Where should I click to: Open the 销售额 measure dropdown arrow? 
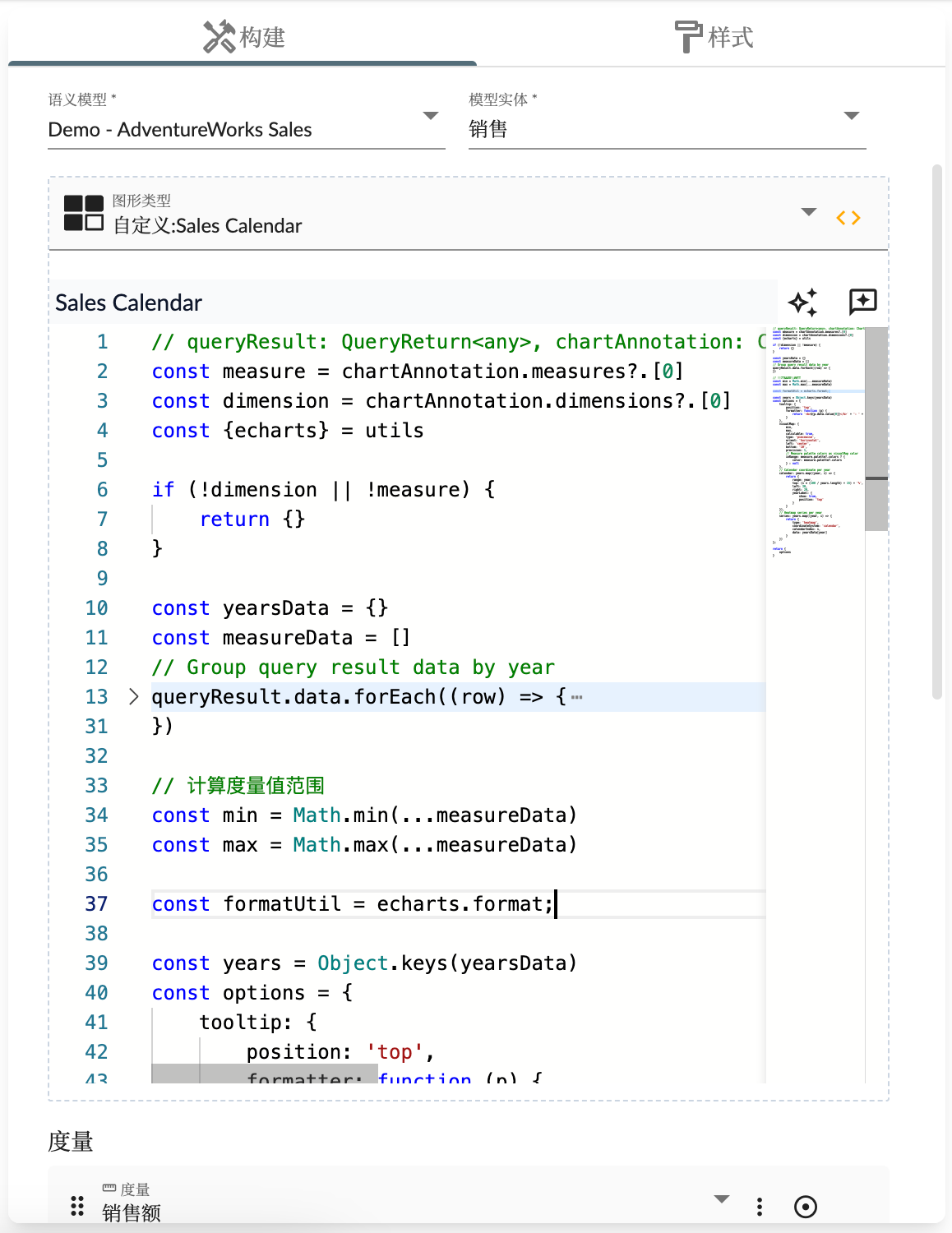pos(721,1198)
